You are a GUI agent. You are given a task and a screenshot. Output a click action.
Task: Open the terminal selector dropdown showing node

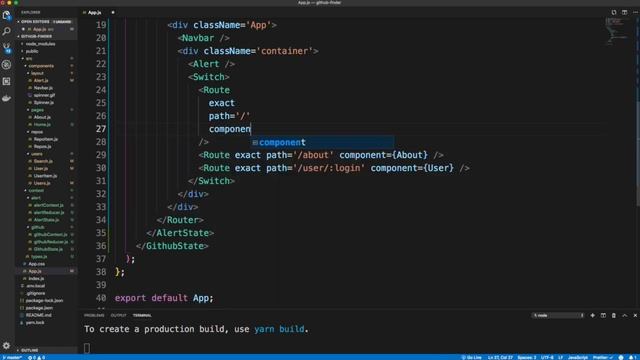tap(558, 316)
